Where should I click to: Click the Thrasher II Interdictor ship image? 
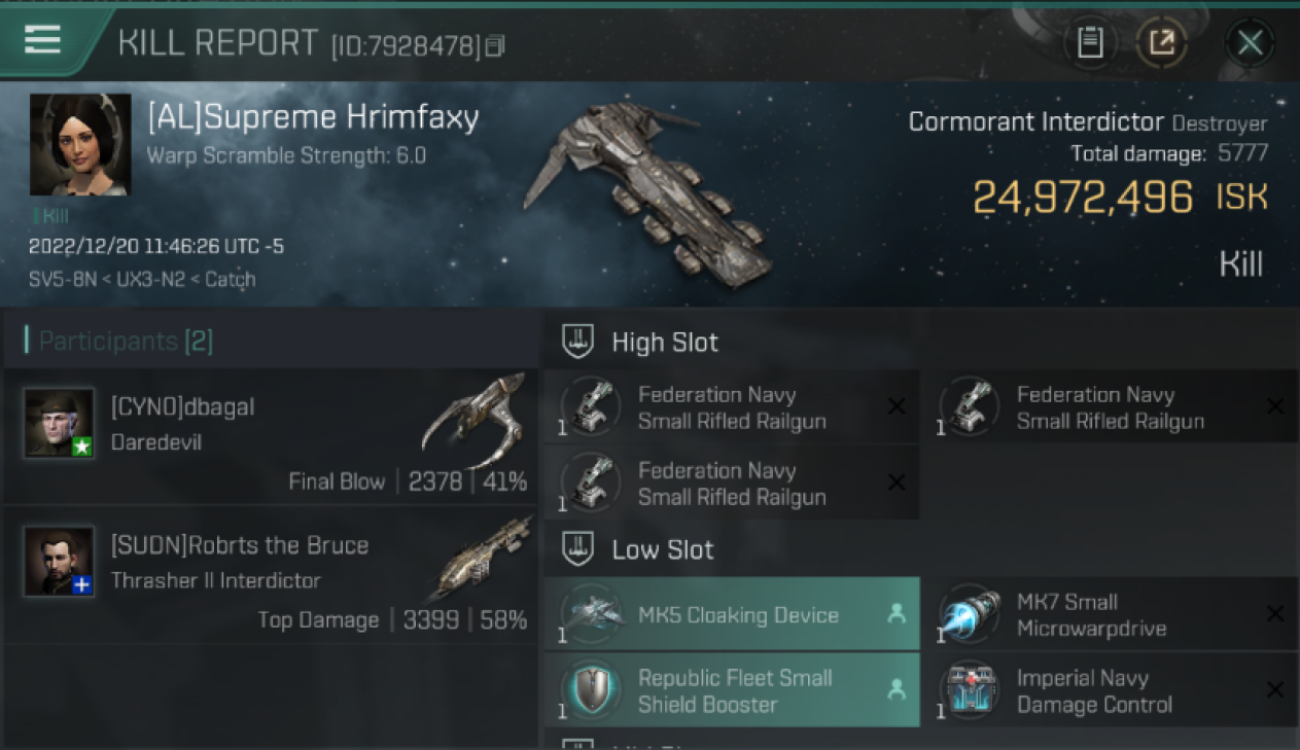click(482, 560)
